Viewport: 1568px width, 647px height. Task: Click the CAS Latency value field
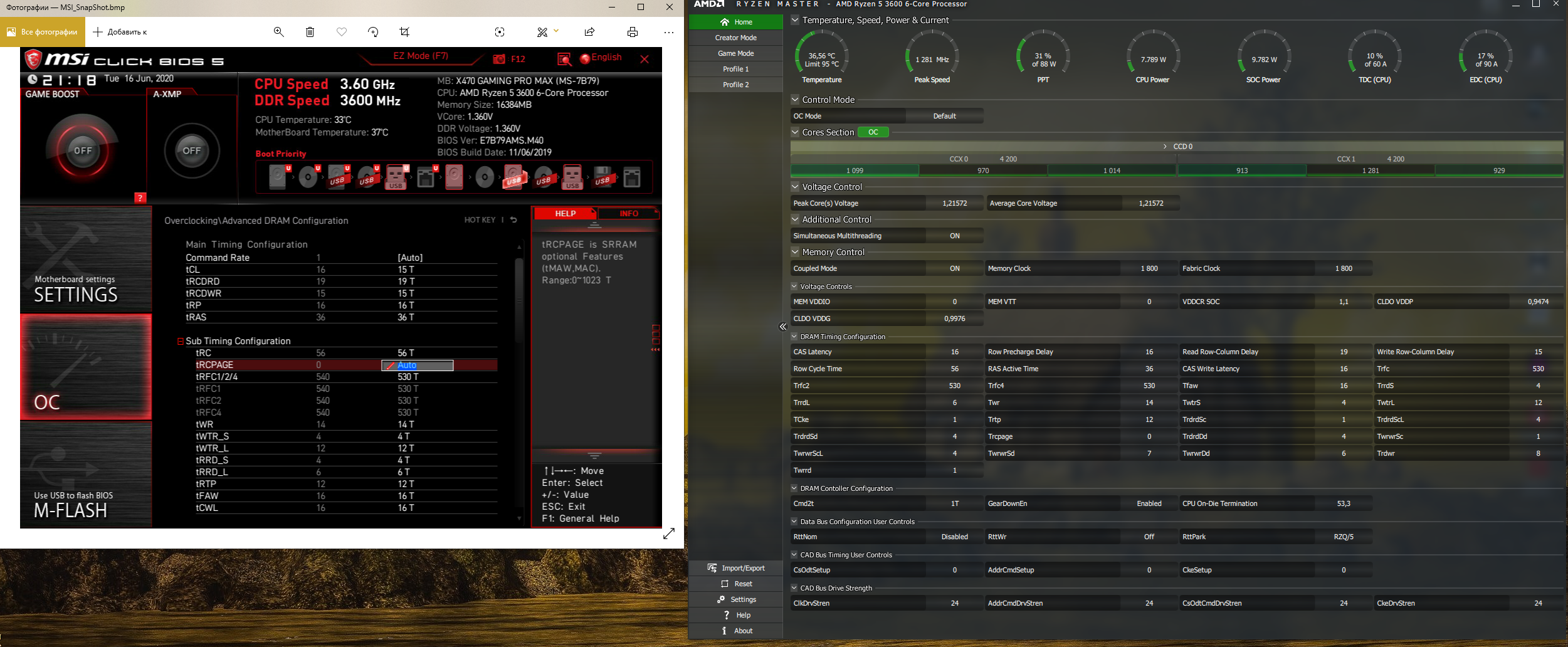tap(954, 352)
